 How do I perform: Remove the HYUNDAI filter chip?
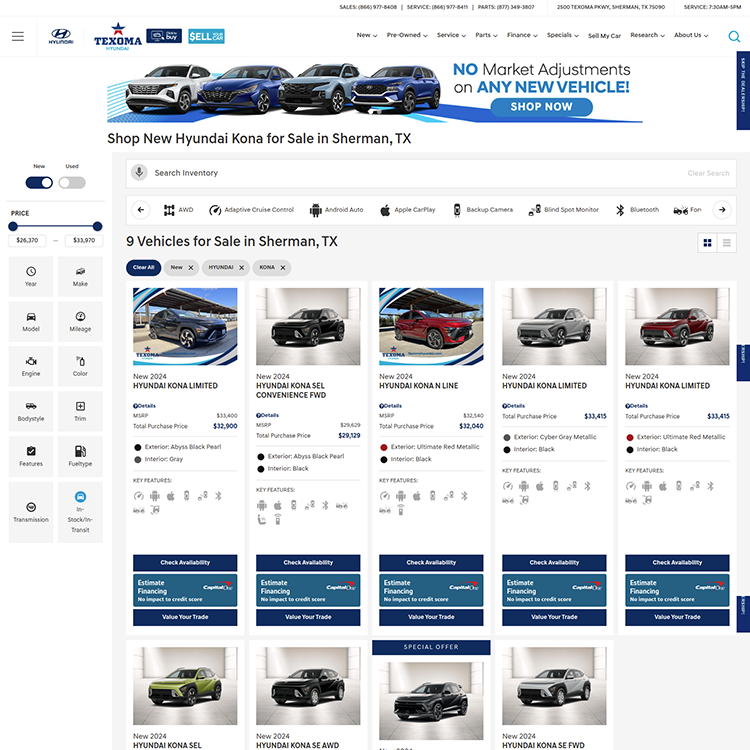click(x=242, y=268)
